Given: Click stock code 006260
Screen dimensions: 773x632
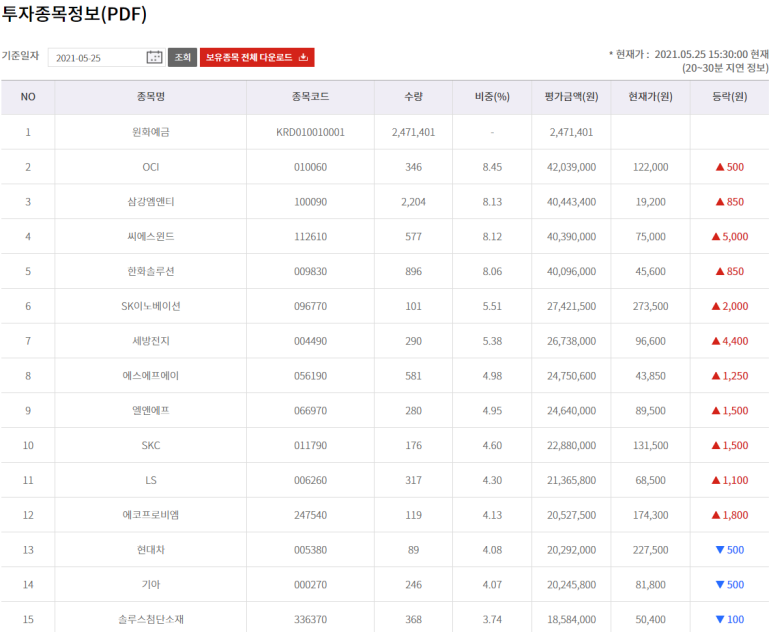Looking at the screenshot, I should pyautogui.click(x=311, y=480).
